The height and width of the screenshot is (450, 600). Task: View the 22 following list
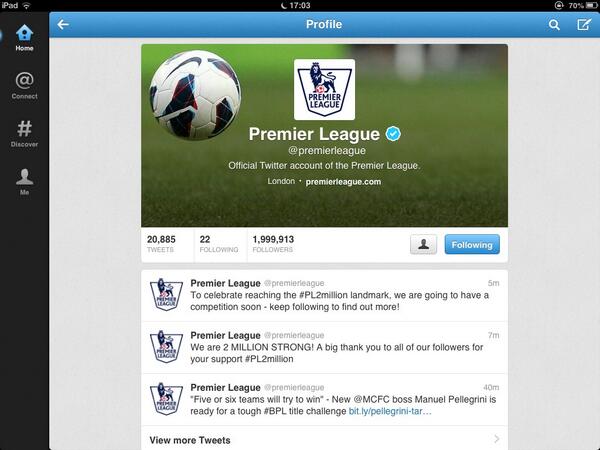pyautogui.click(x=218, y=244)
